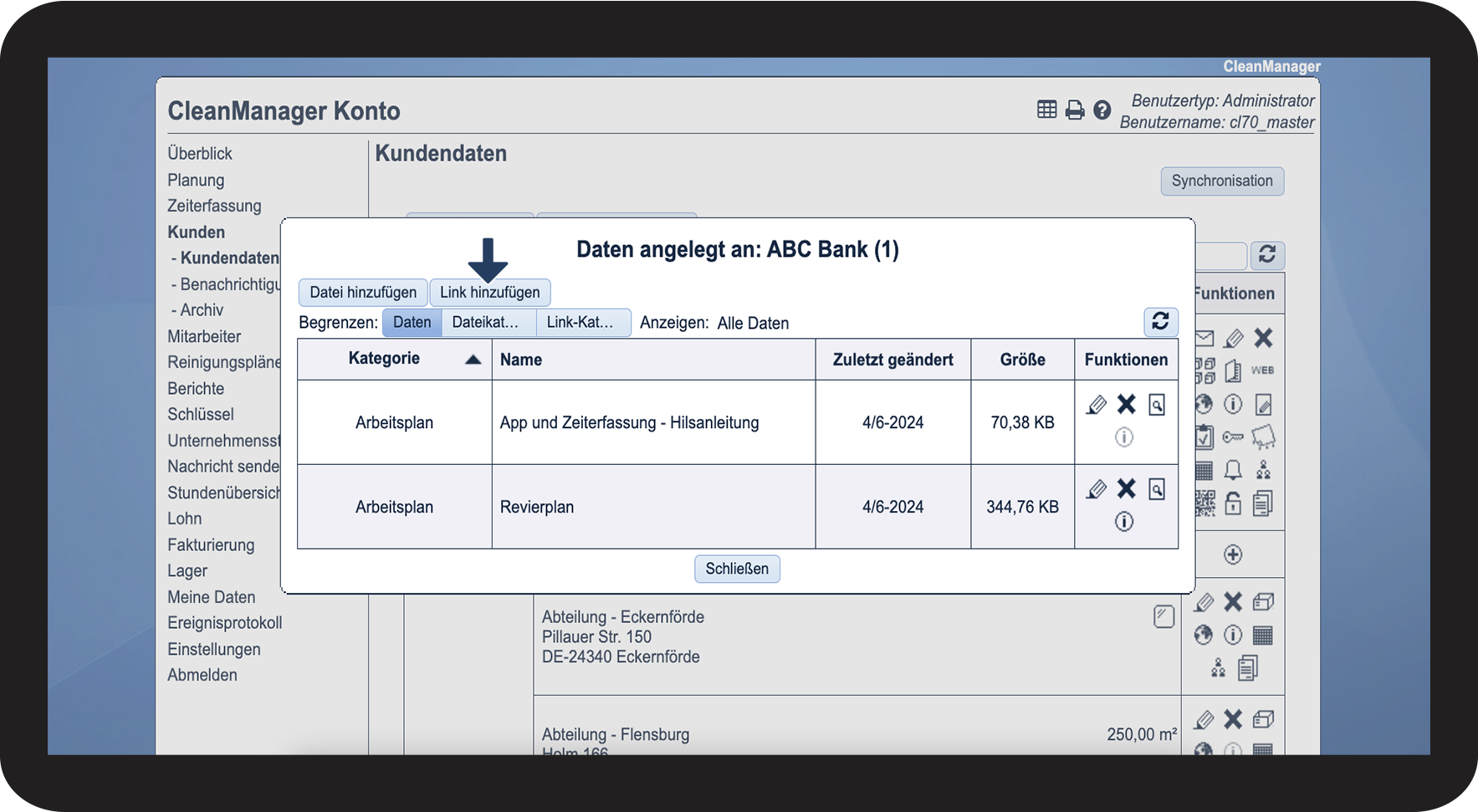Click Datei hinzufügen button
Screen dimensions: 1478x812
pos(363,293)
